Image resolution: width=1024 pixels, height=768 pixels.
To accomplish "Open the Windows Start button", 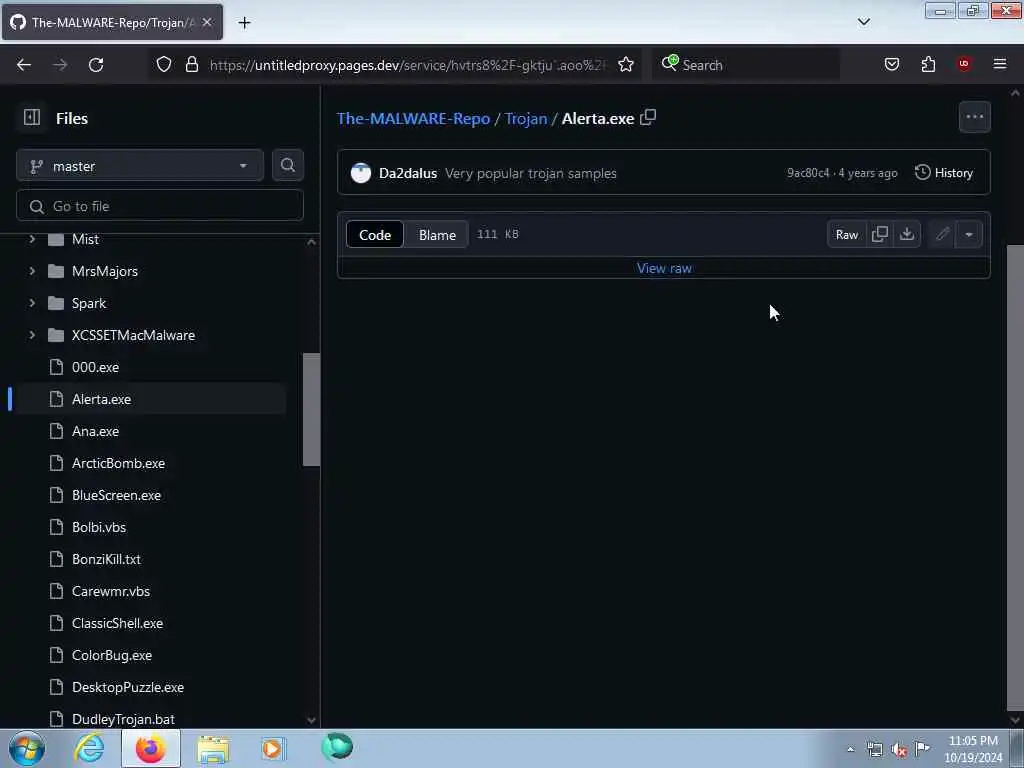I will coord(27,748).
